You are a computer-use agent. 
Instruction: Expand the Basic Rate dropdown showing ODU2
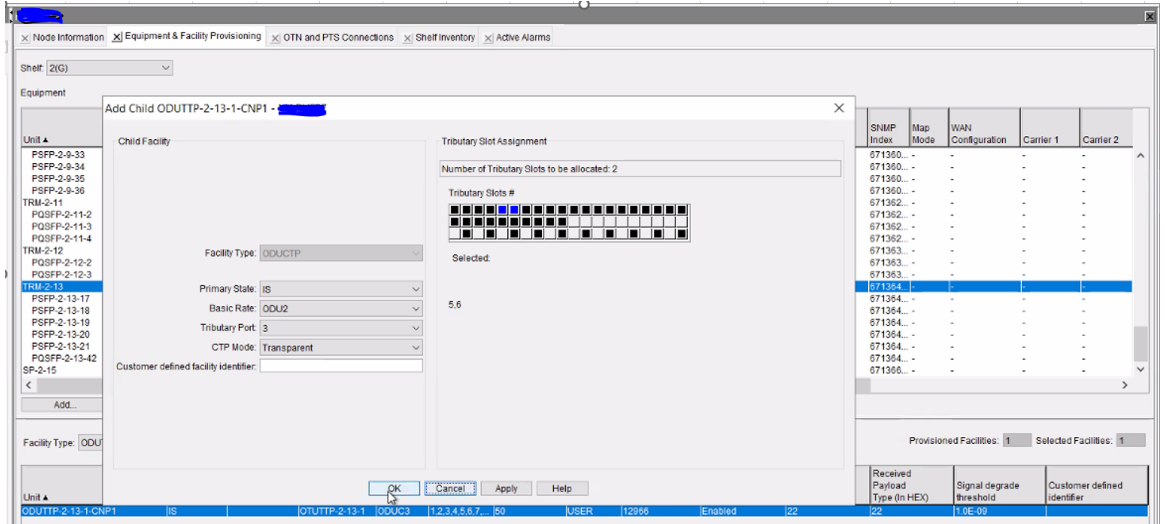click(341, 308)
